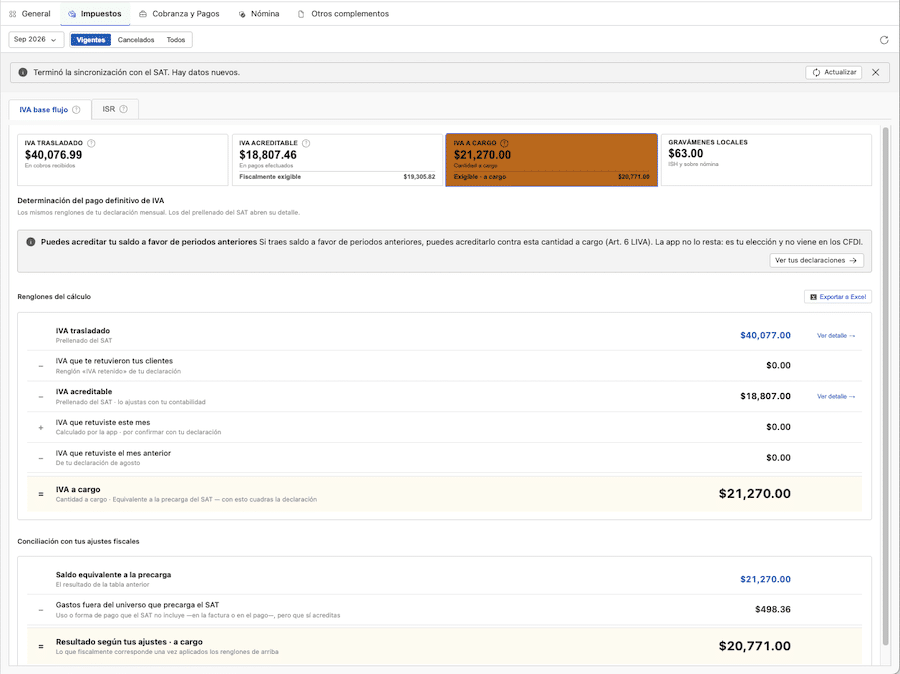900x674 pixels.
Task: Click the 'Conciliación con tus ajustes fiscales' heading
Action: pos(78,541)
